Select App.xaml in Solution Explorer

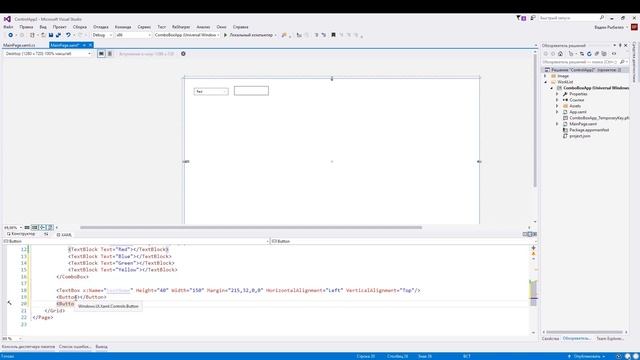578,112
